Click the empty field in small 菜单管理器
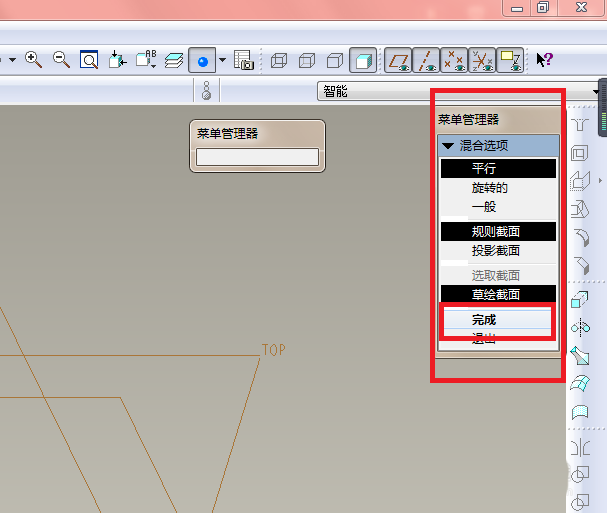This screenshot has height=514, width=609. [257, 157]
